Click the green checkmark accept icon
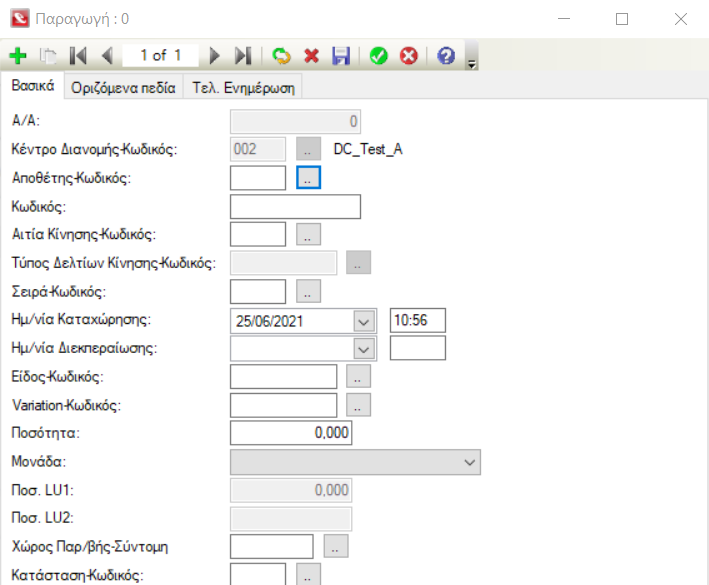The width and height of the screenshot is (709, 585). pyautogui.click(x=378, y=56)
